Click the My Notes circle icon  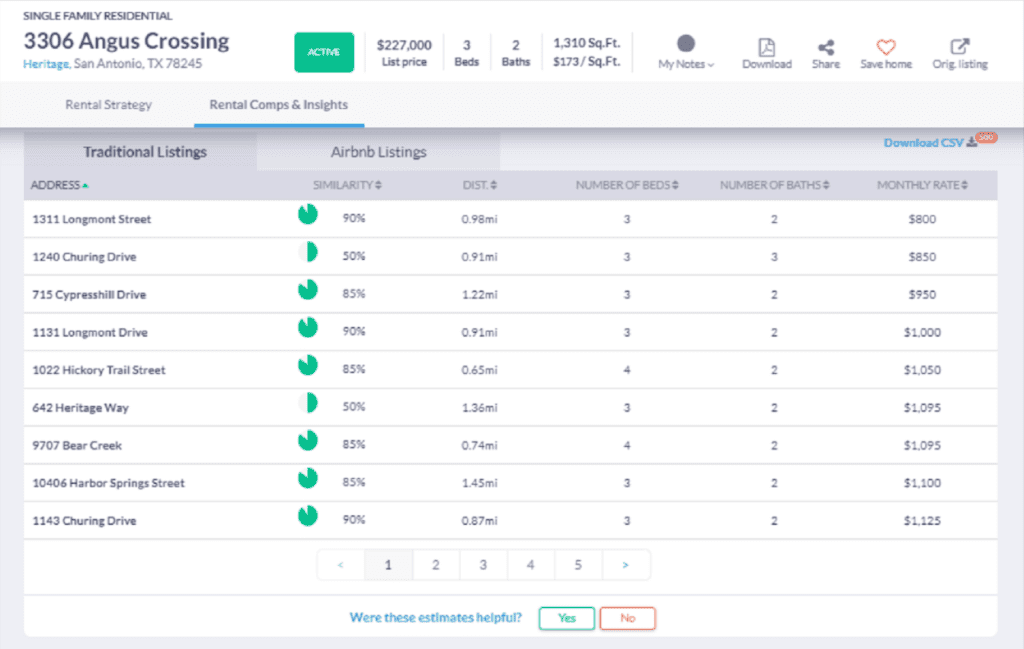coord(684,45)
